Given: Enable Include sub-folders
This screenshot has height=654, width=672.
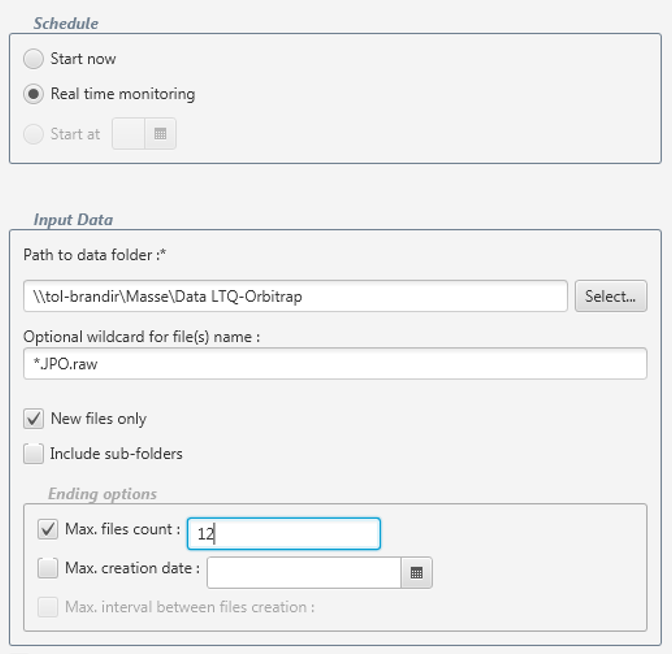Looking at the screenshot, I should point(34,454).
